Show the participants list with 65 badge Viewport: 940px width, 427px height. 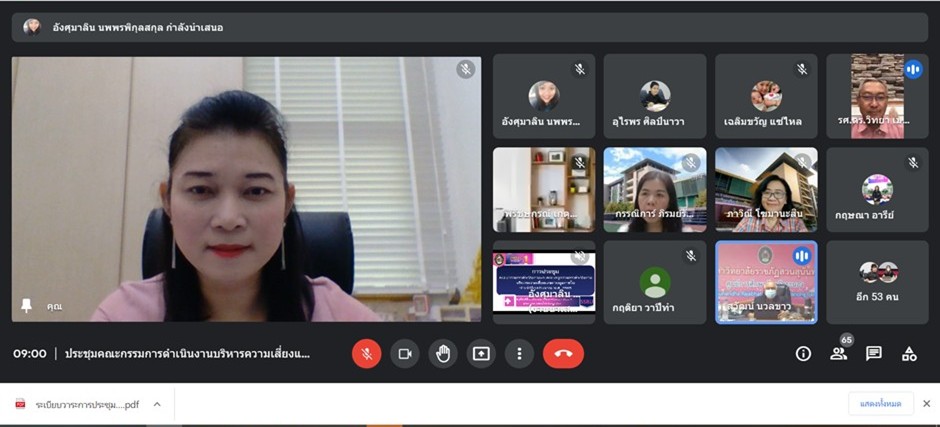pos(839,353)
